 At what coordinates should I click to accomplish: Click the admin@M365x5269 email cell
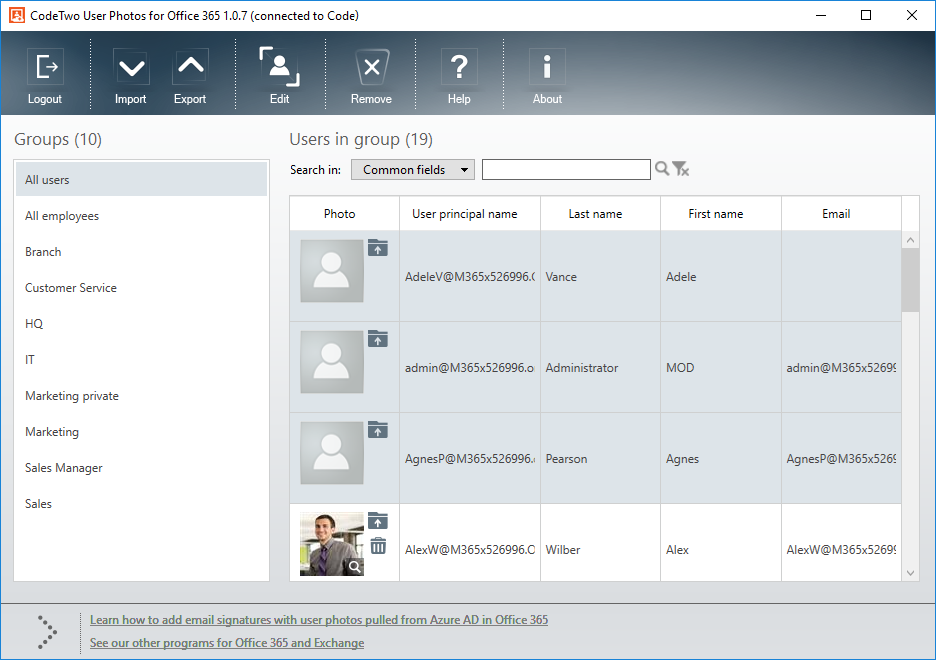[841, 368]
